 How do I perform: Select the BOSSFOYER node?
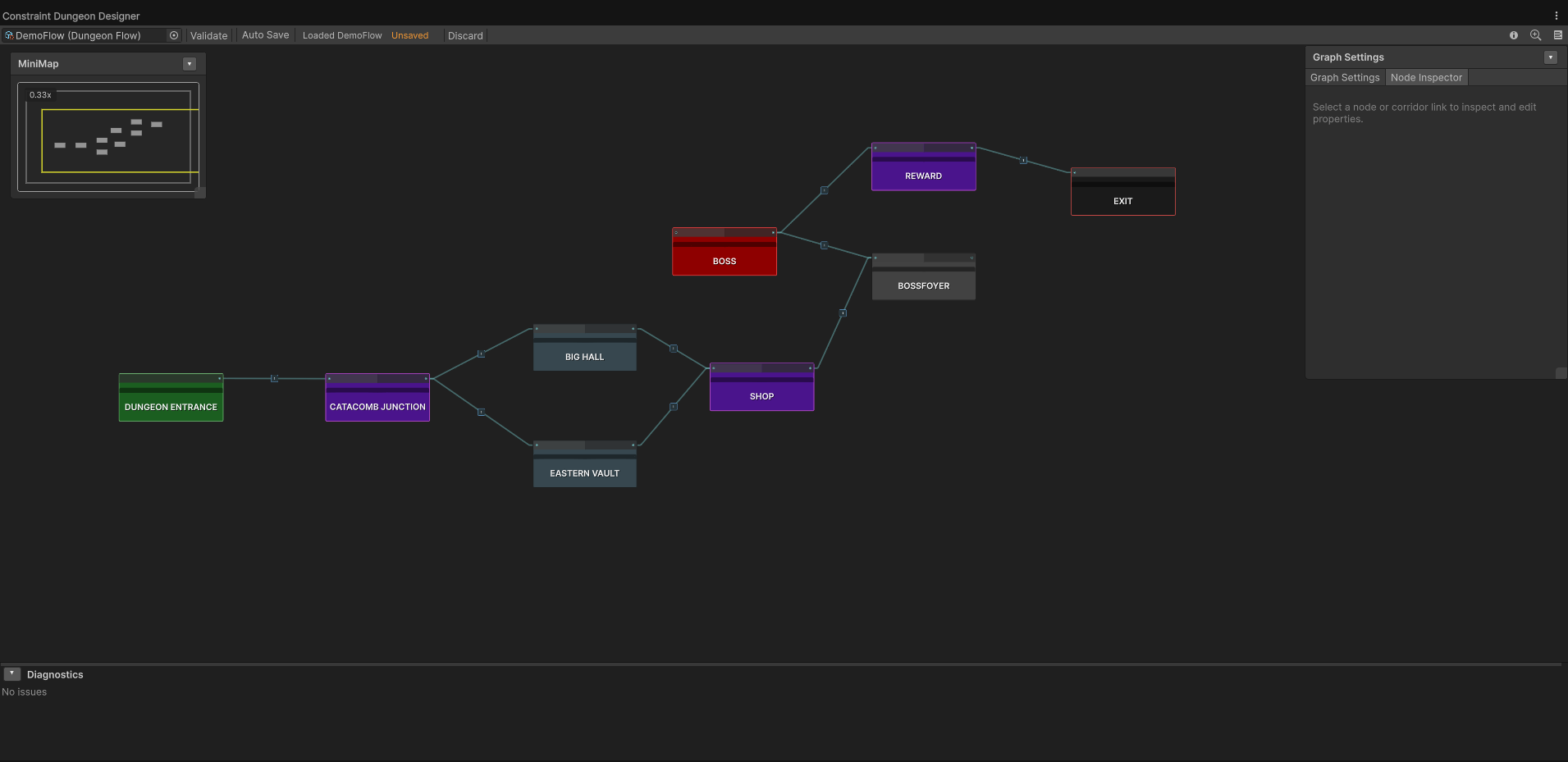pyautogui.click(x=924, y=276)
